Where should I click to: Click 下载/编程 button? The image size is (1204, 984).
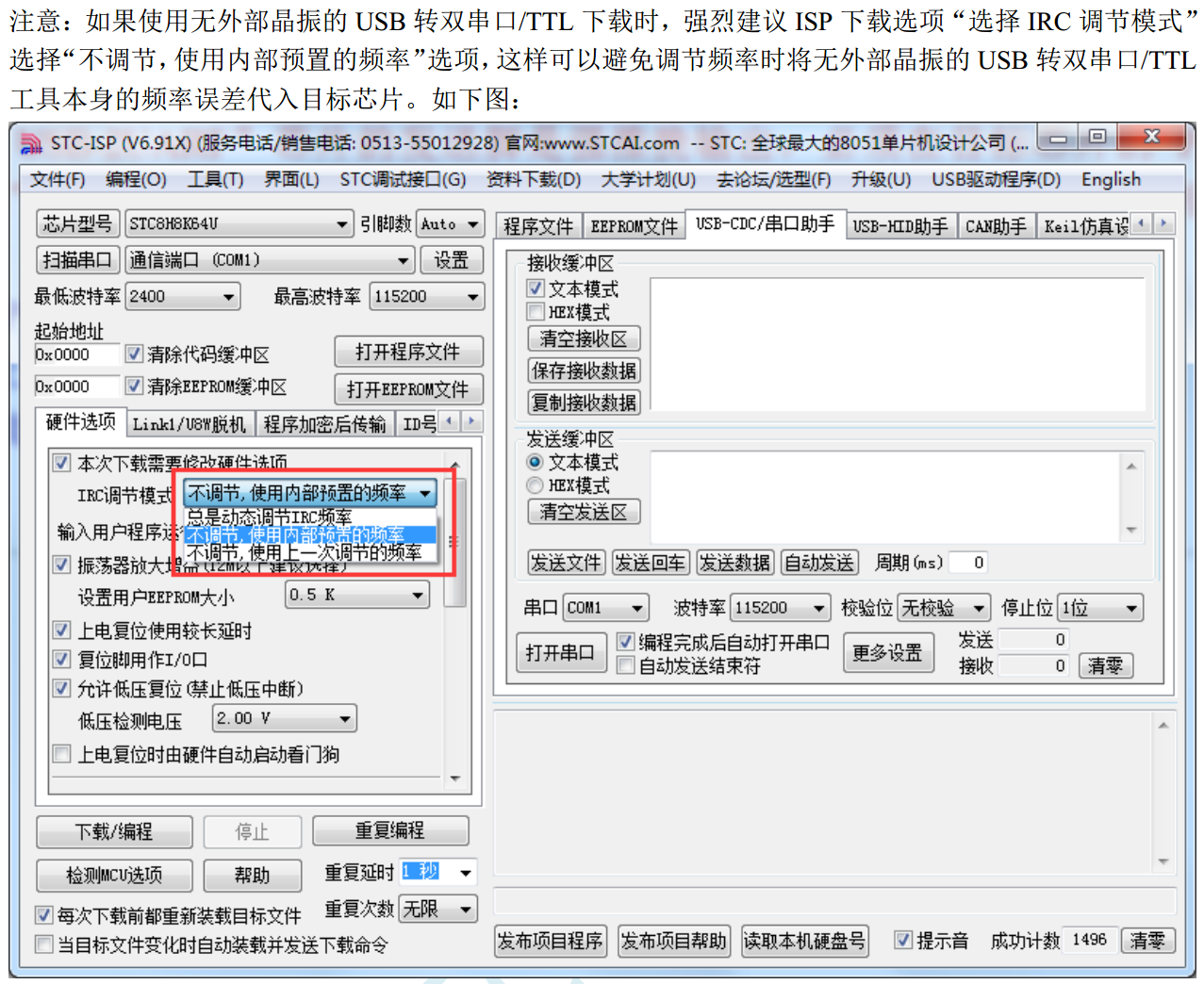[x=114, y=832]
